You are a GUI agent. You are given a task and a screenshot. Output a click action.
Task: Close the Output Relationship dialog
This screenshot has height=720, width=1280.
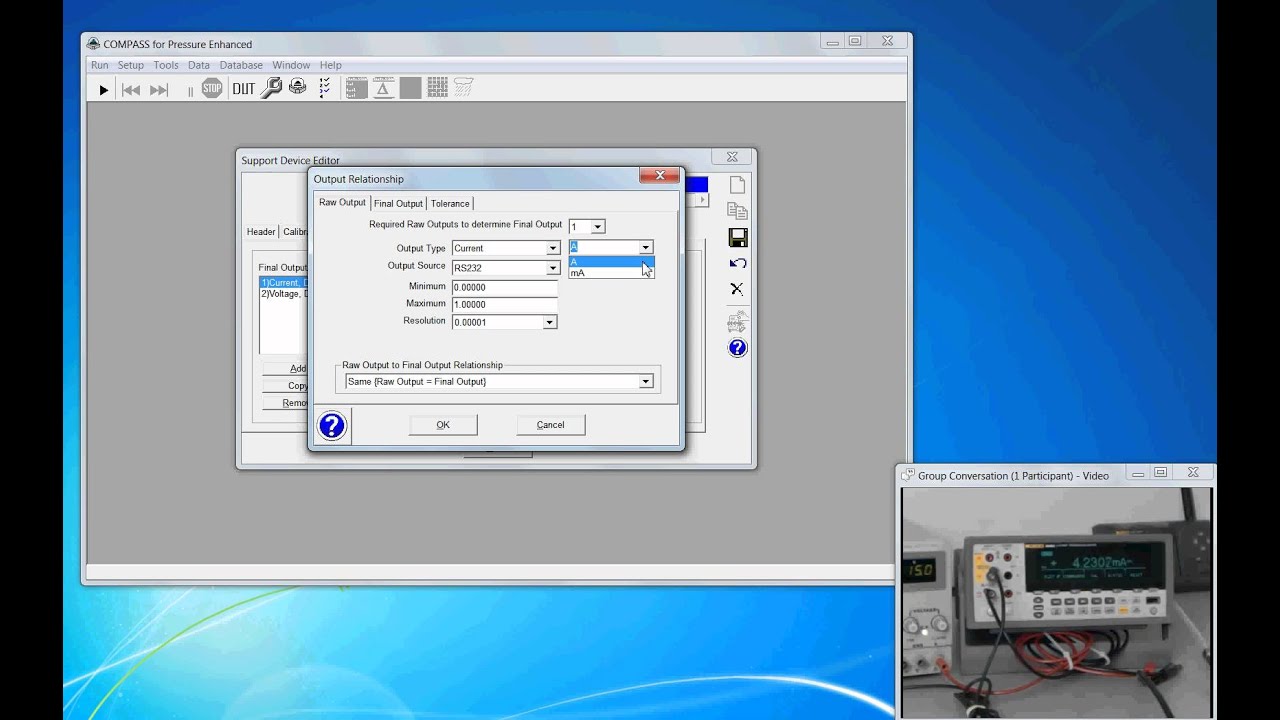tap(659, 176)
